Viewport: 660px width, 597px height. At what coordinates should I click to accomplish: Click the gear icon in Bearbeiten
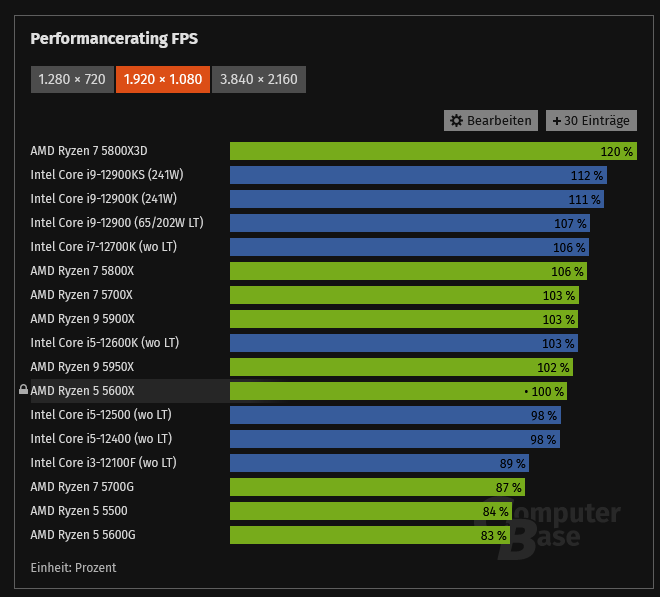coord(456,121)
